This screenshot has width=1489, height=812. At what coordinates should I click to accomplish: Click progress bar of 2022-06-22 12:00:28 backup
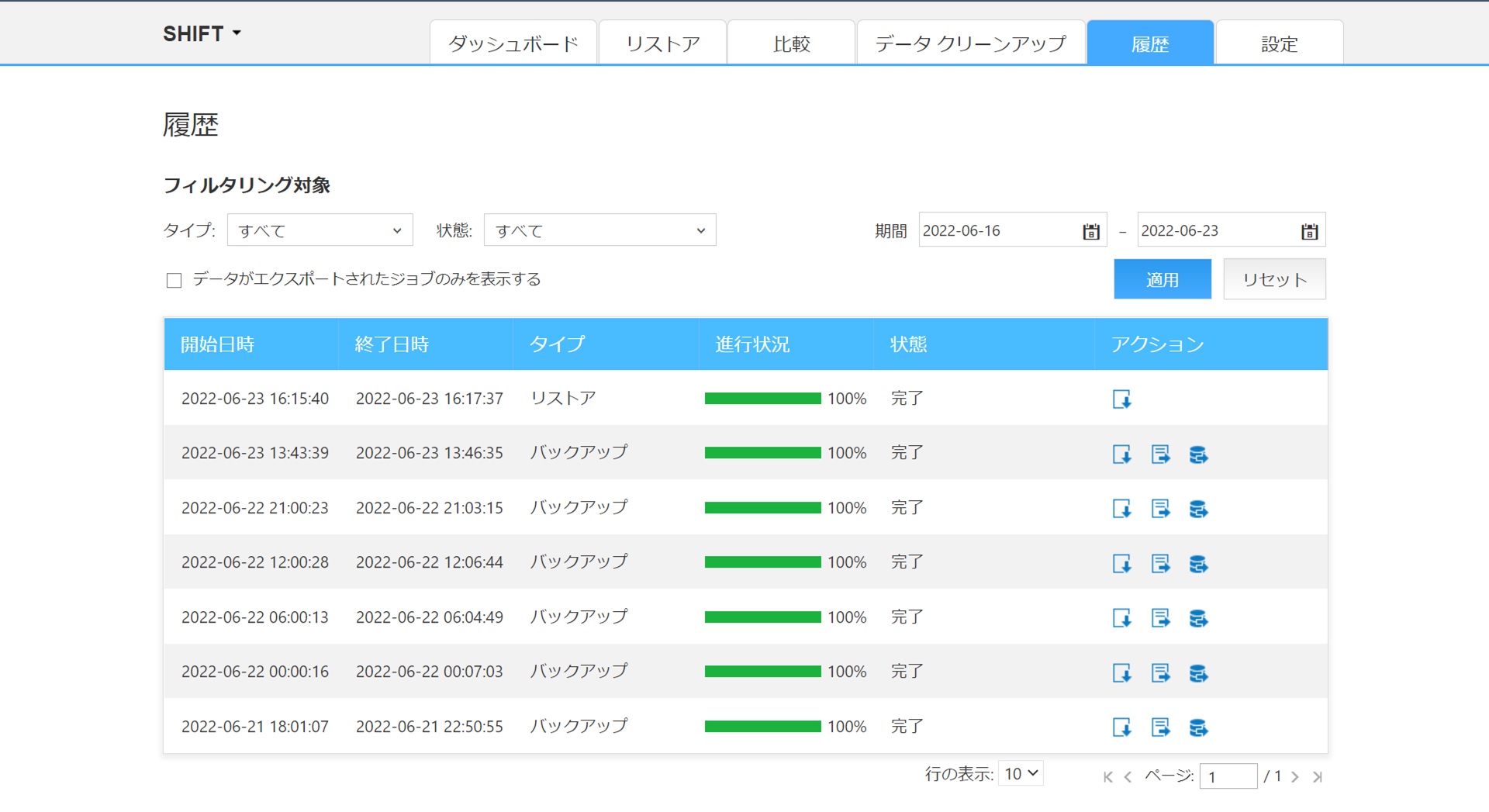pos(763,562)
